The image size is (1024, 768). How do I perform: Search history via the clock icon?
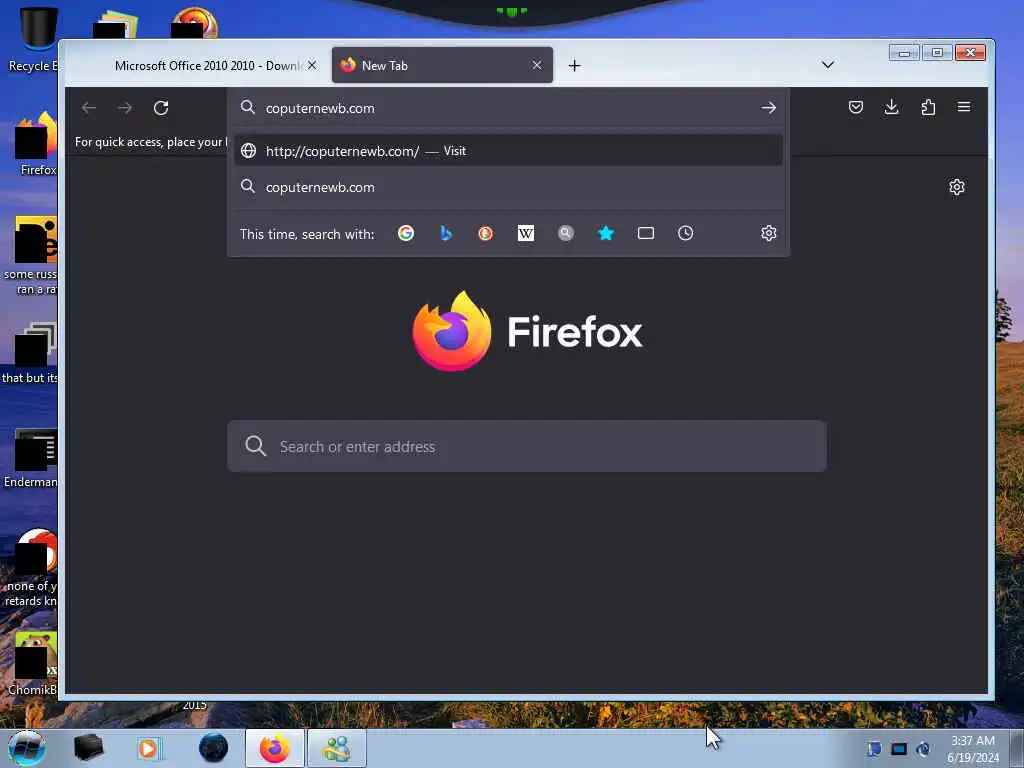(686, 233)
